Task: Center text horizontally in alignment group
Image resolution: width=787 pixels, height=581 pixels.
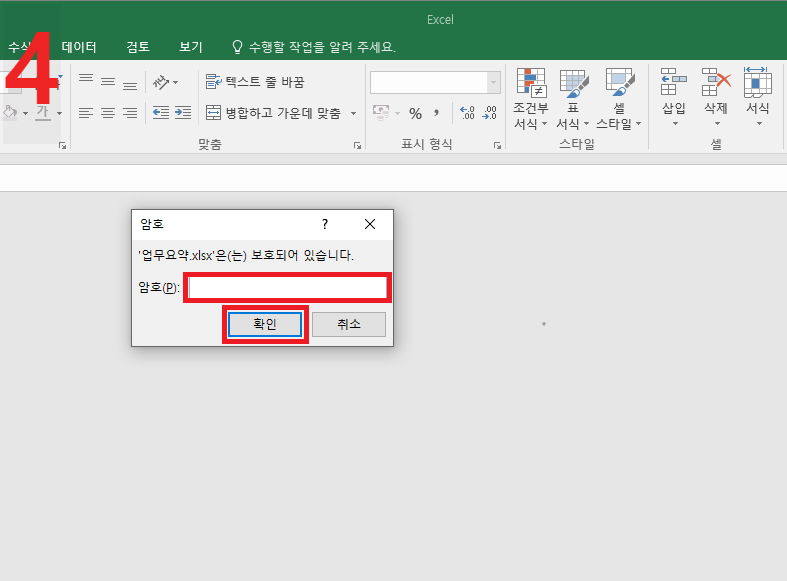Action: pyautogui.click(x=108, y=113)
